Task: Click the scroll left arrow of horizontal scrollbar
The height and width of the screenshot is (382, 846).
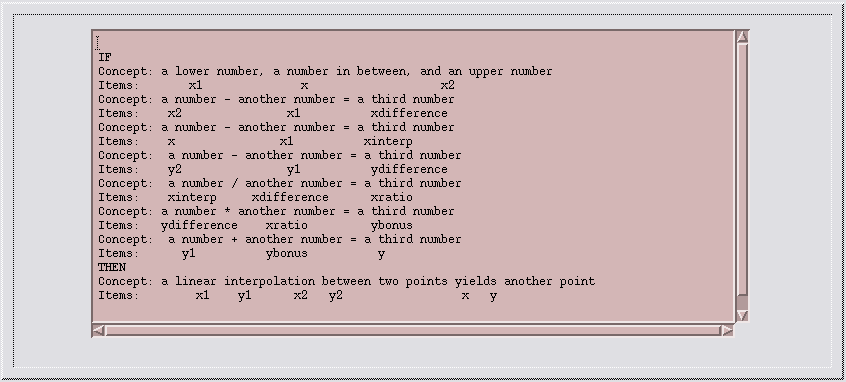Action: coord(98,330)
